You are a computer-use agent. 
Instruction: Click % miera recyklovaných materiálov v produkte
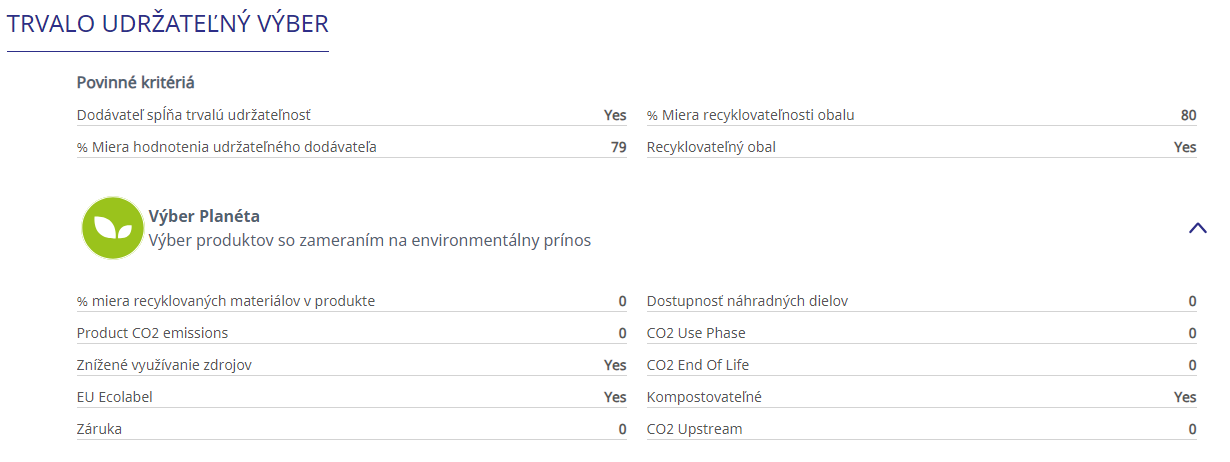pos(226,301)
